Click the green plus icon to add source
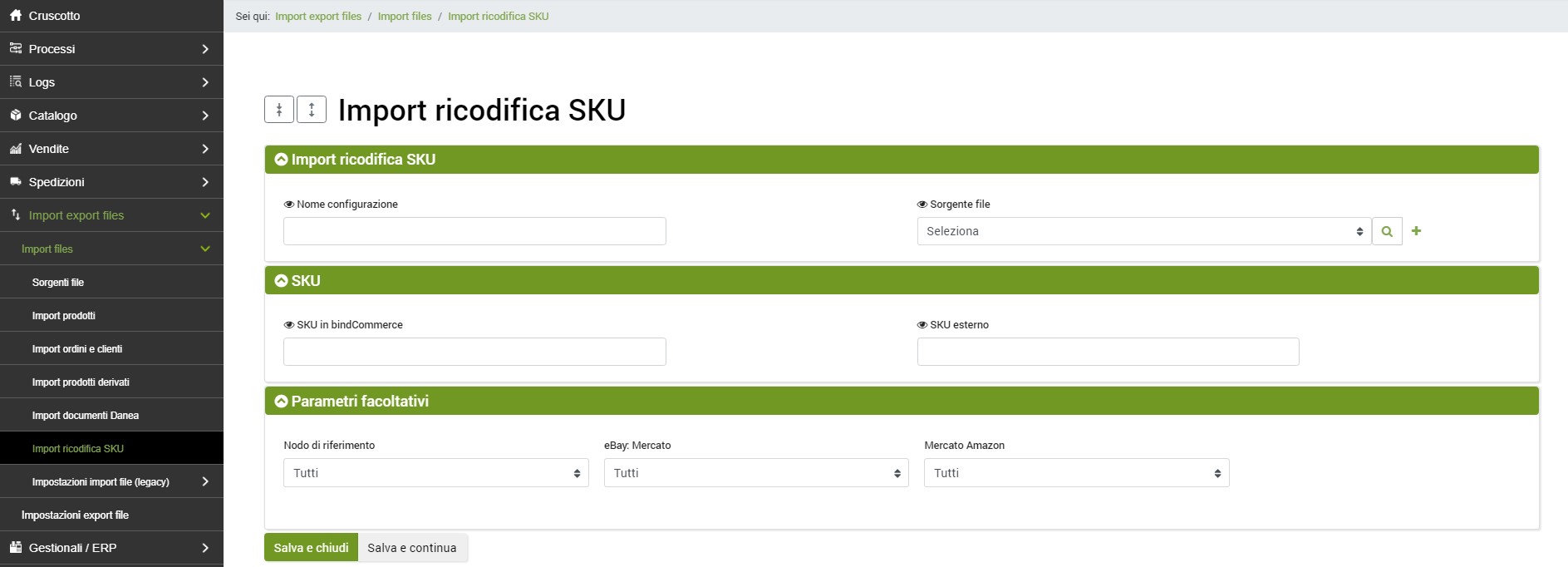This screenshot has height=567, width=1568. [x=1416, y=231]
